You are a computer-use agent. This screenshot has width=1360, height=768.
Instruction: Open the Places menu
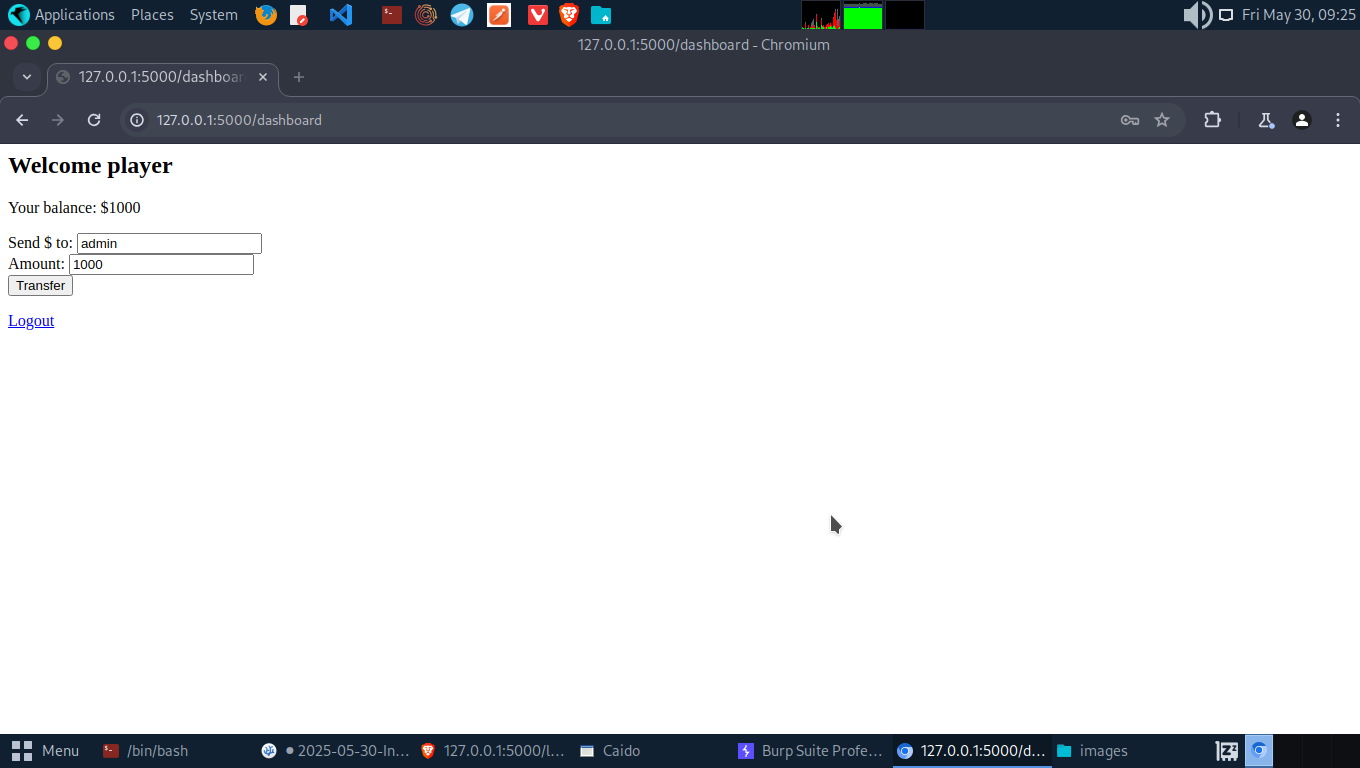point(152,15)
